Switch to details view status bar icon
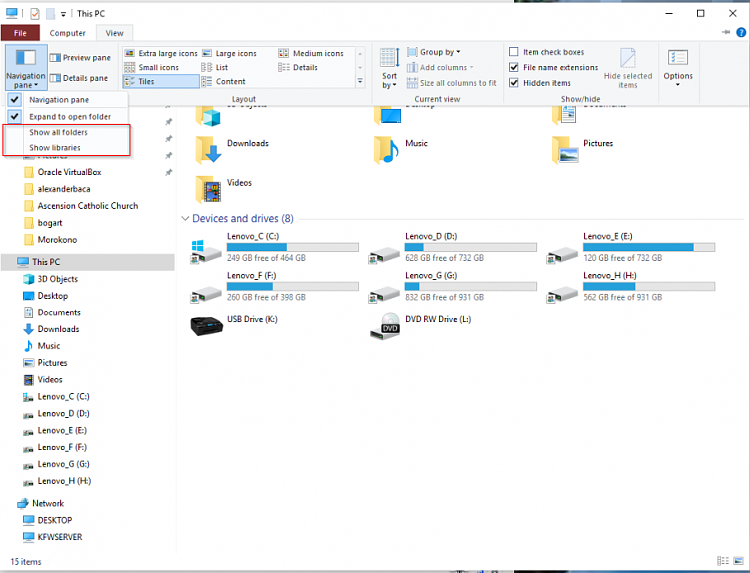This screenshot has width=750, height=573. click(x=723, y=561)
